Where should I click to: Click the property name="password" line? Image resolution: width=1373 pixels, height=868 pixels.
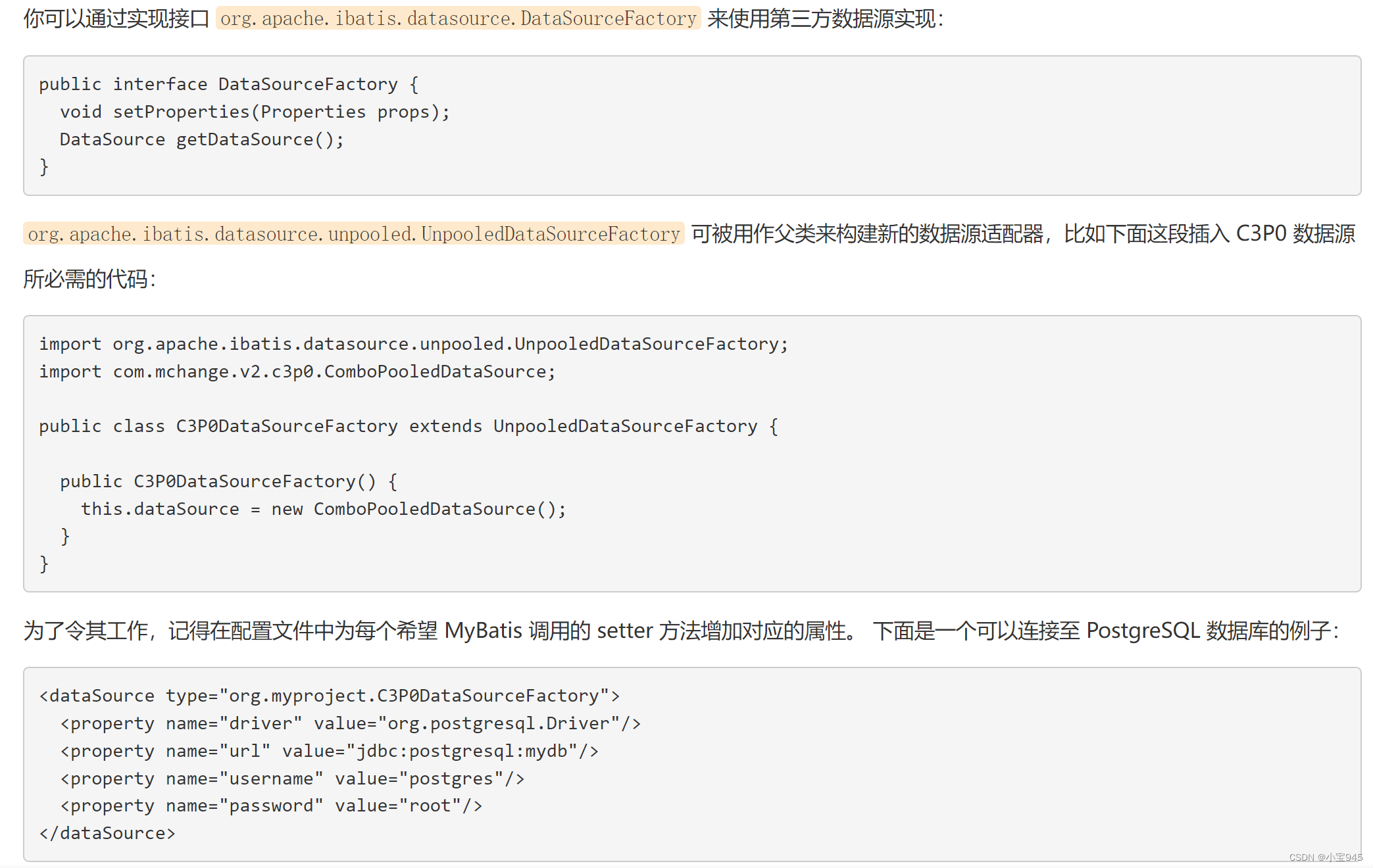271,806
